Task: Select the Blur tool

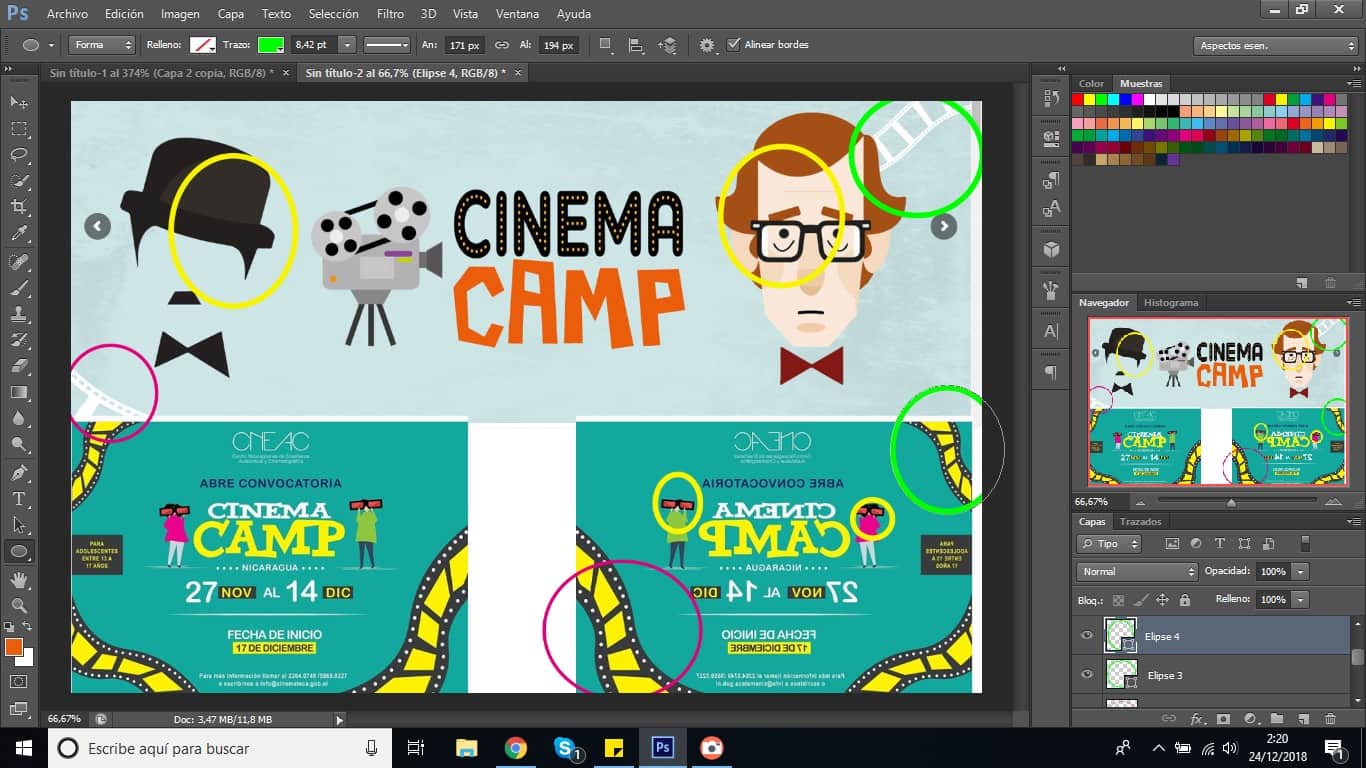Action: tap(19, 418)
